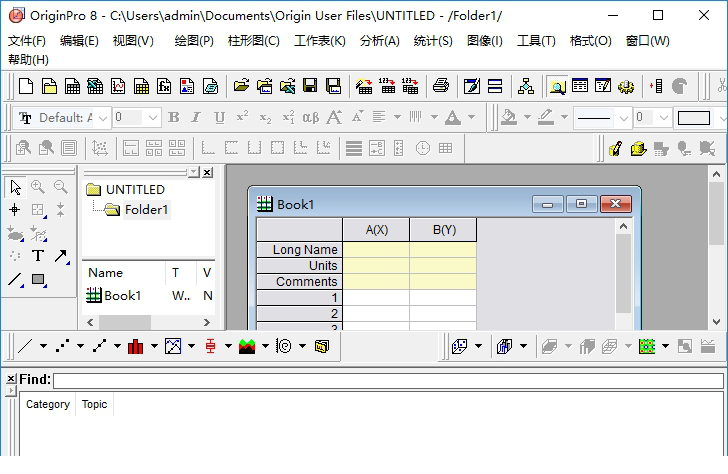Open the 文件(F) menu

pos(27,41)
